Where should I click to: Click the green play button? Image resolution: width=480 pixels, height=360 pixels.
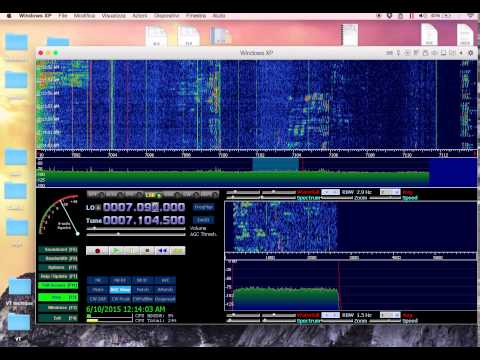[x=116, y=251]
